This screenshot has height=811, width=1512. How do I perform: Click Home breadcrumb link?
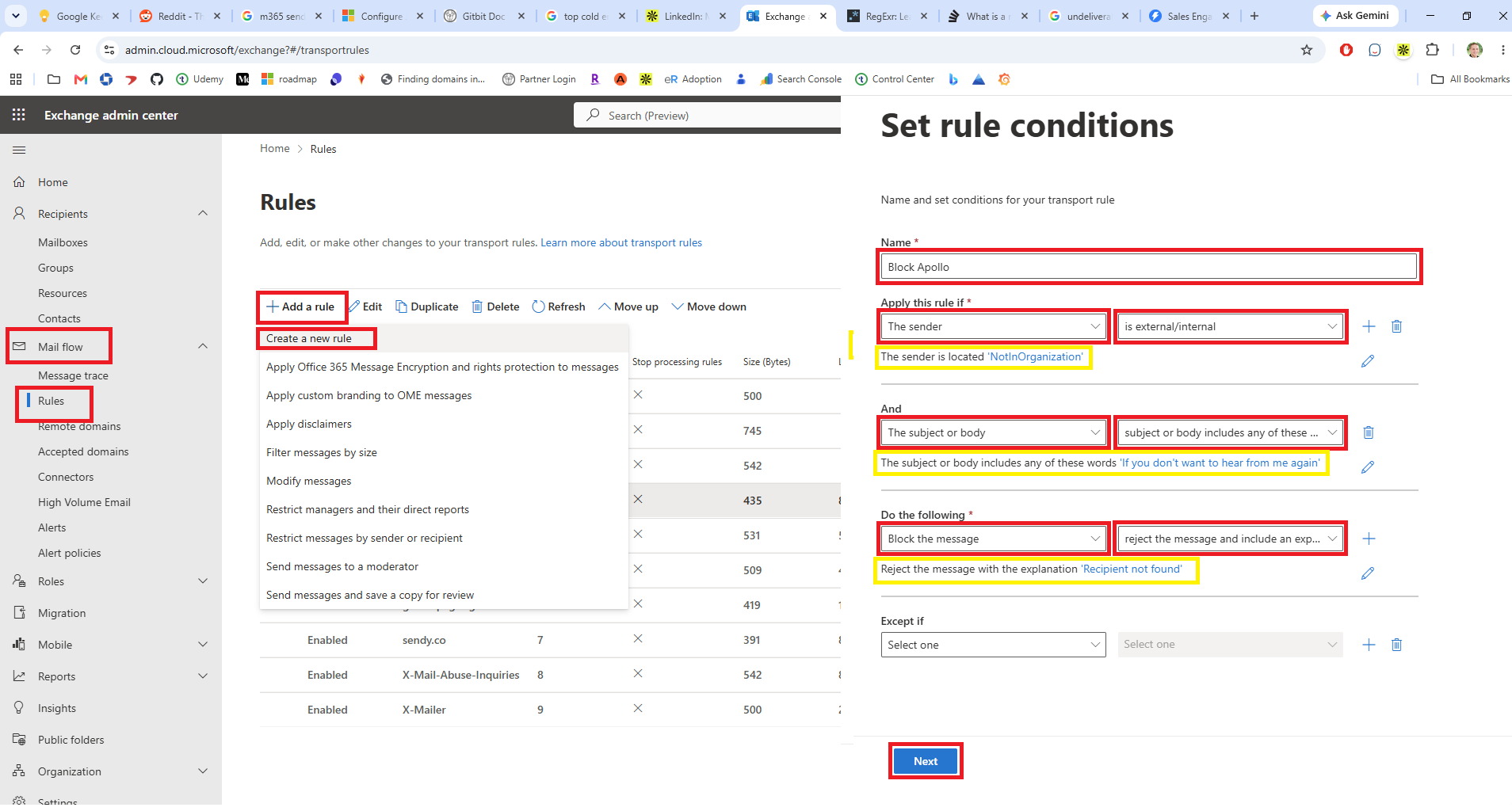coord(275,149)
